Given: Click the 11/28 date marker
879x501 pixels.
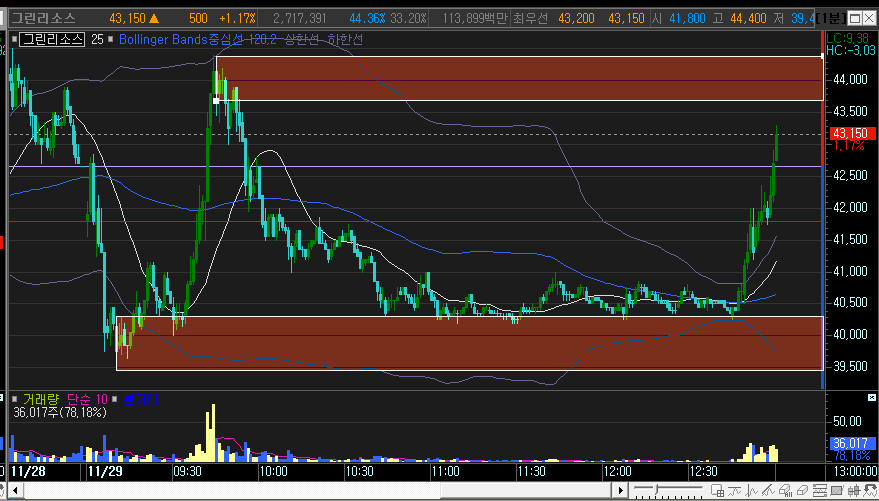Looking at the screenshot, I should [28, 470].
